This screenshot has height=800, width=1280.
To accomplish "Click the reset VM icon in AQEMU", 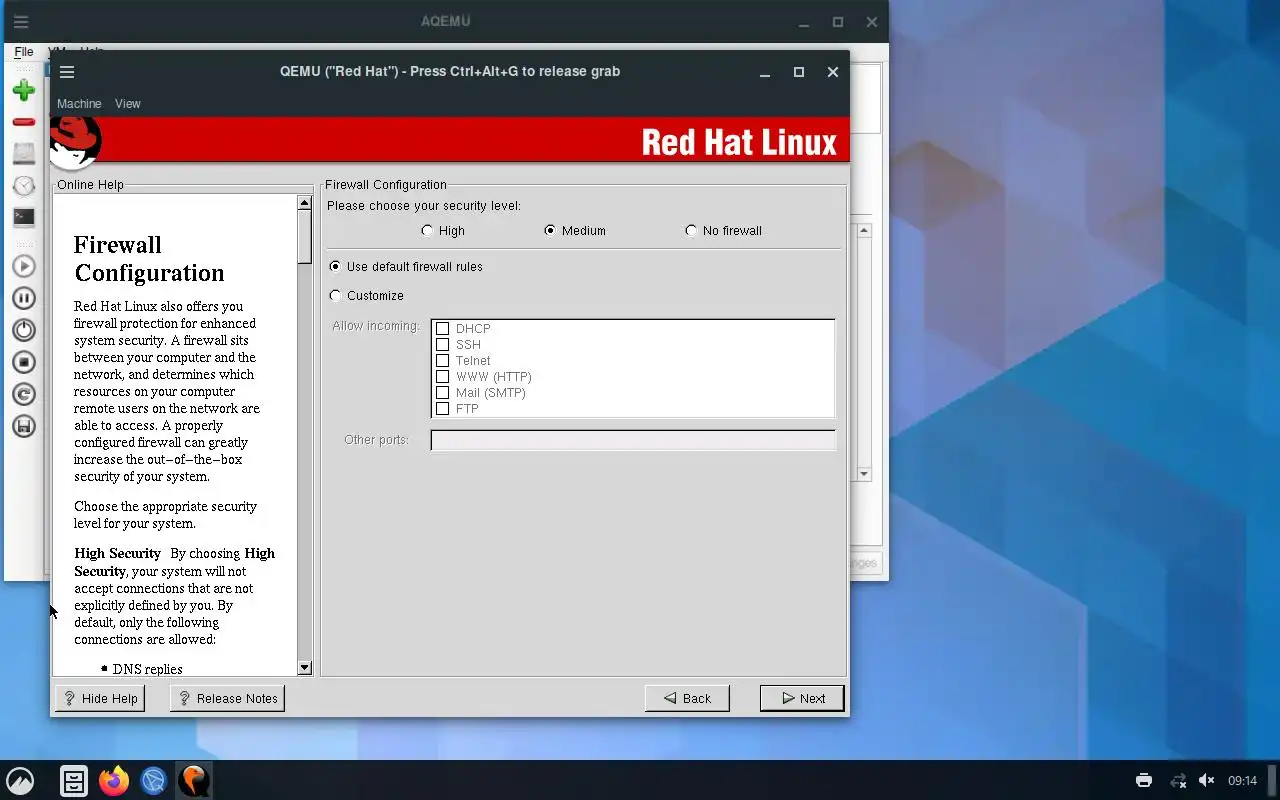I will pyautogui.click(x=24, y=394).
